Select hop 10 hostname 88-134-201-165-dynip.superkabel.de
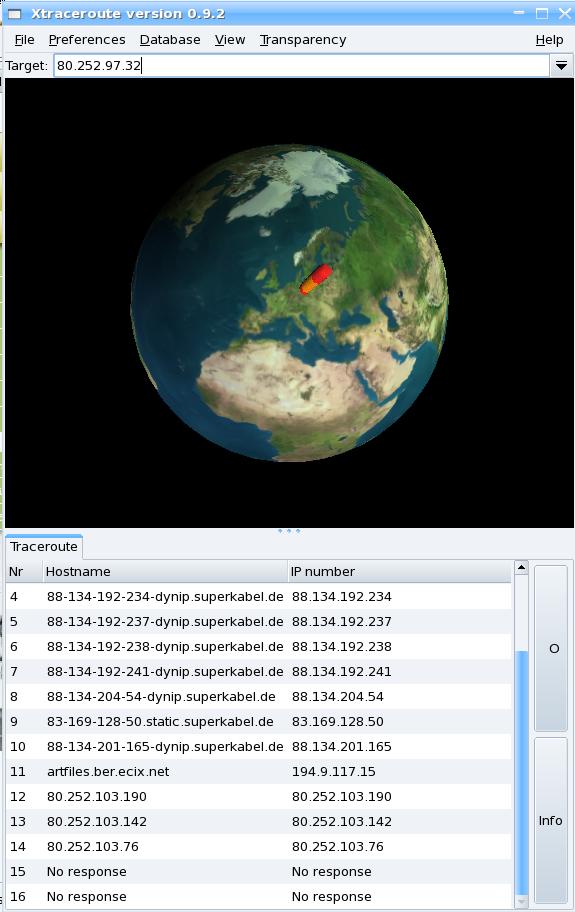 tap(165, 747)
